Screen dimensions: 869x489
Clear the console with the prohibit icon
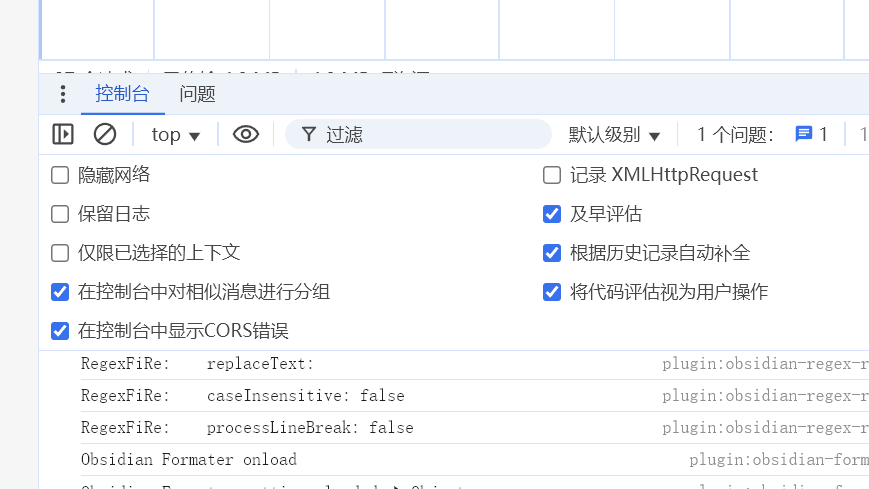point(105,134)
